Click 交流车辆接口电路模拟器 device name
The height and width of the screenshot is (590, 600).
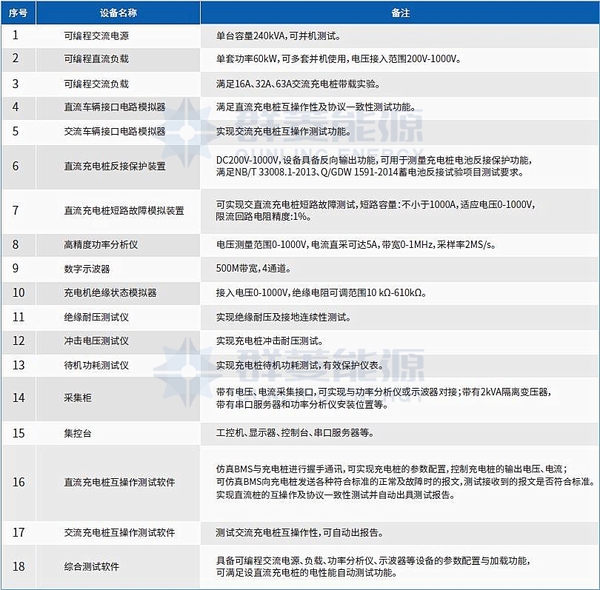point(115,132)
